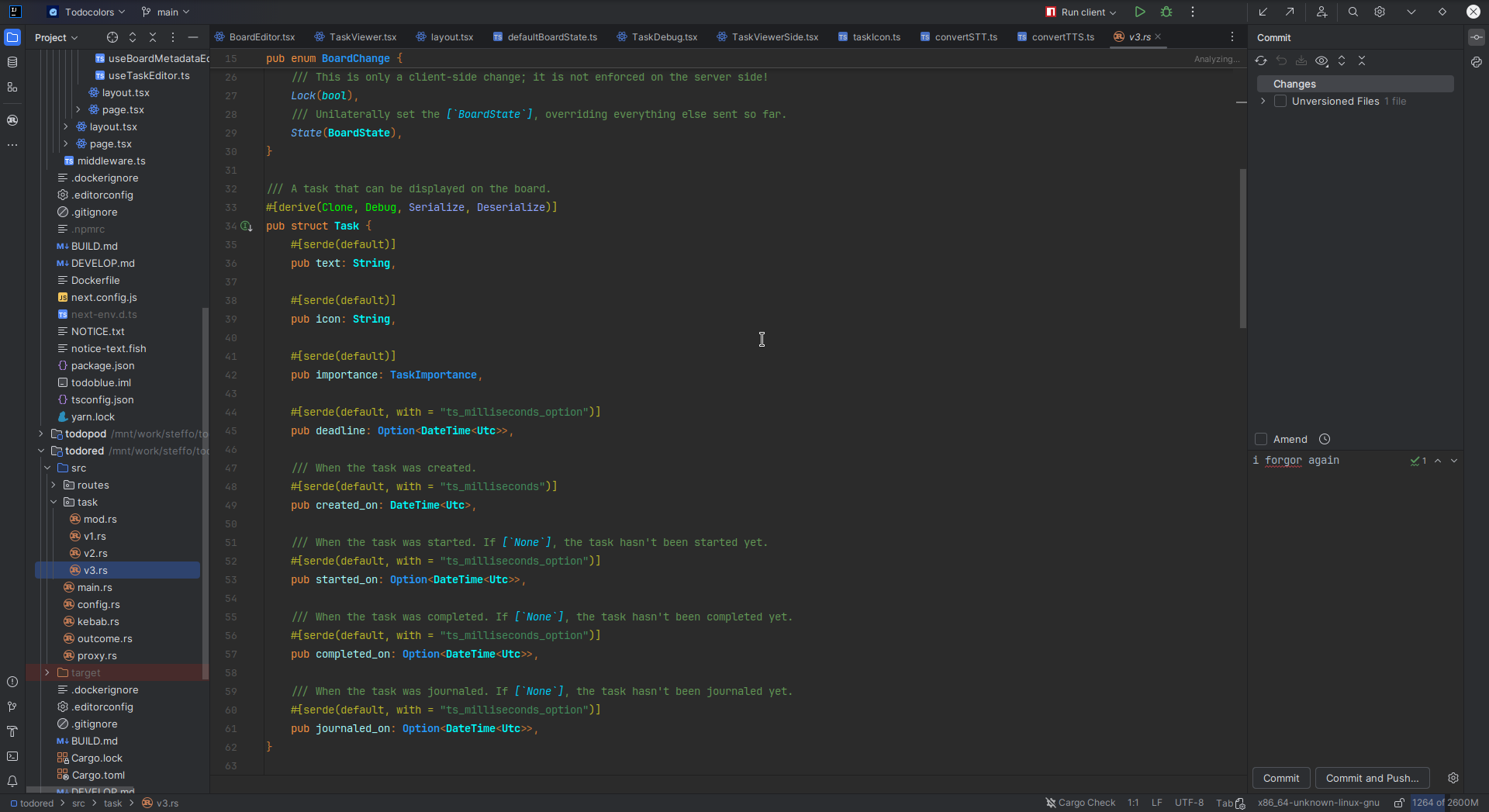Switch to the defaultBoardState.ts tab
Screen dimensions: 1489x812
click(545, 36)
